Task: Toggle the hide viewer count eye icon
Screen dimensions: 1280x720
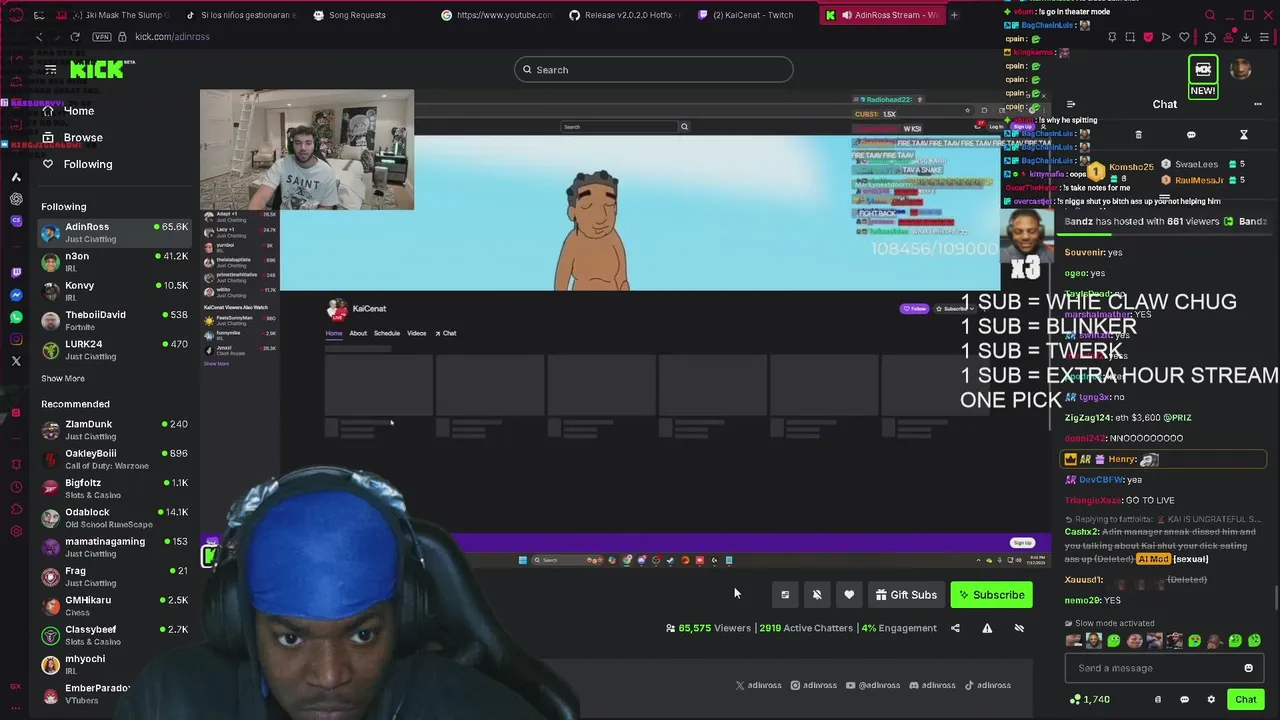Action: coord(1019,628)
